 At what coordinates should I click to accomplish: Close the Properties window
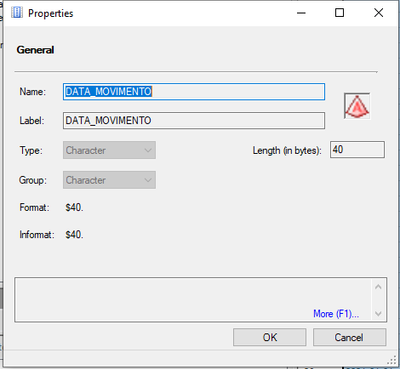378,13
